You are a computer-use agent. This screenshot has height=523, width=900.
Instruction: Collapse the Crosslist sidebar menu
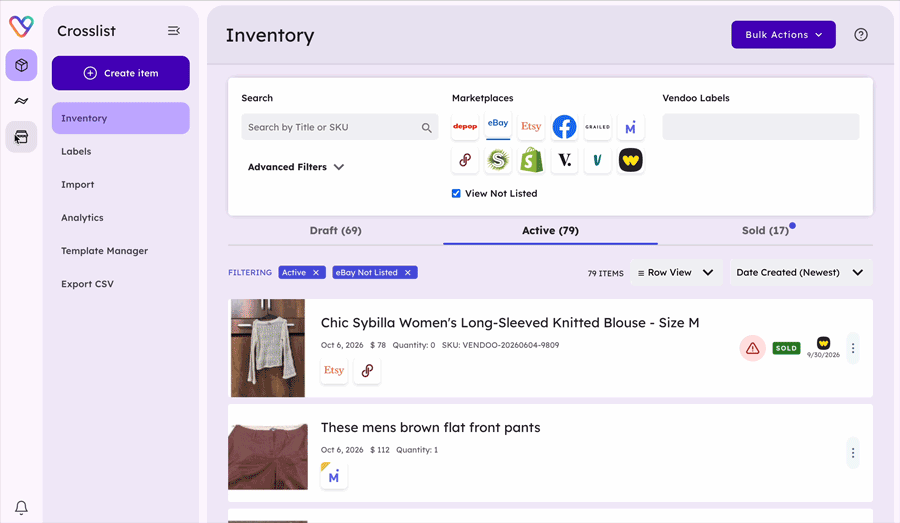pos(174,30)
